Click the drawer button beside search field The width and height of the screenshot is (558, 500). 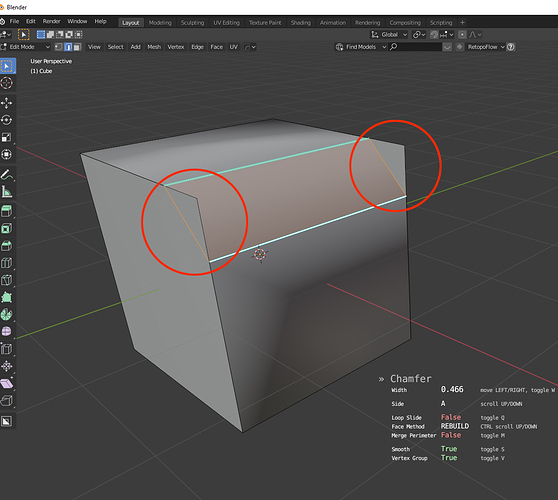(447, 47)
